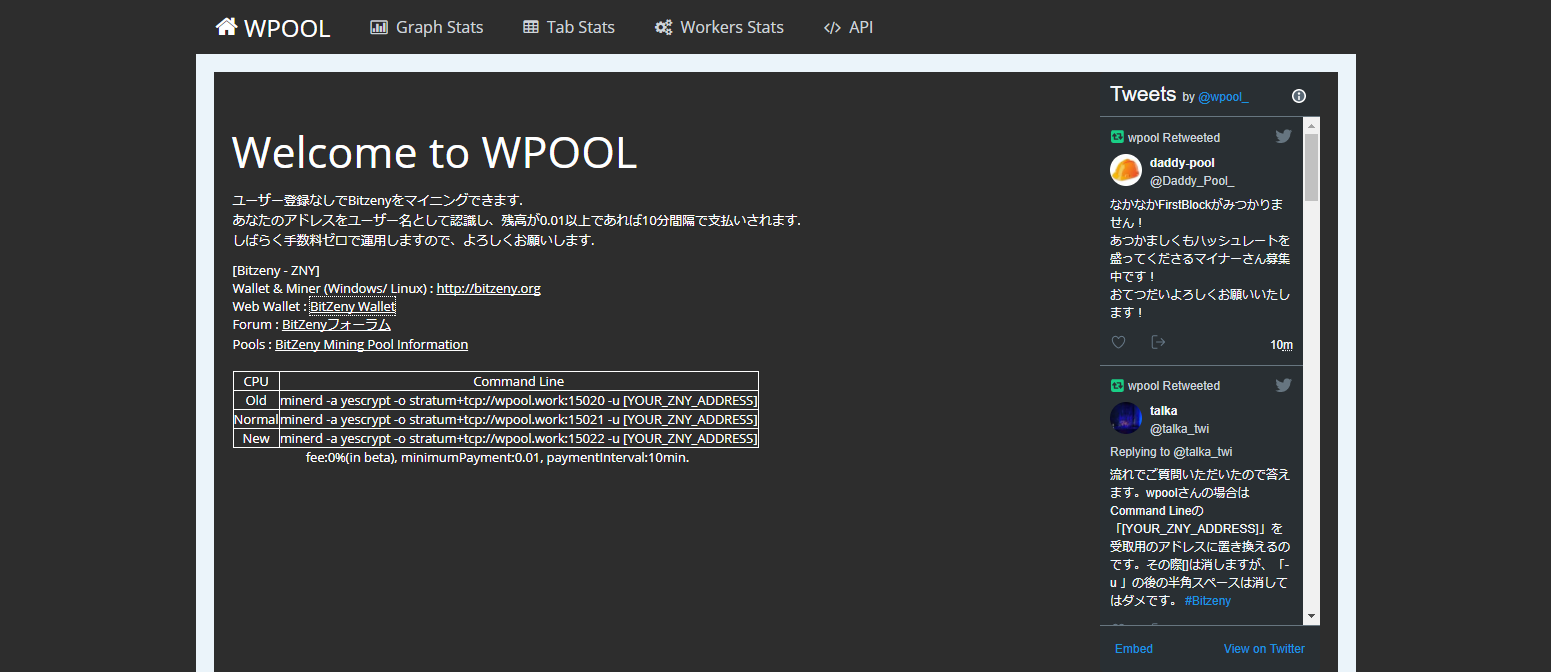
Task: Open the @Daddy_Pool_ handle
Action: coord(1192,181)
